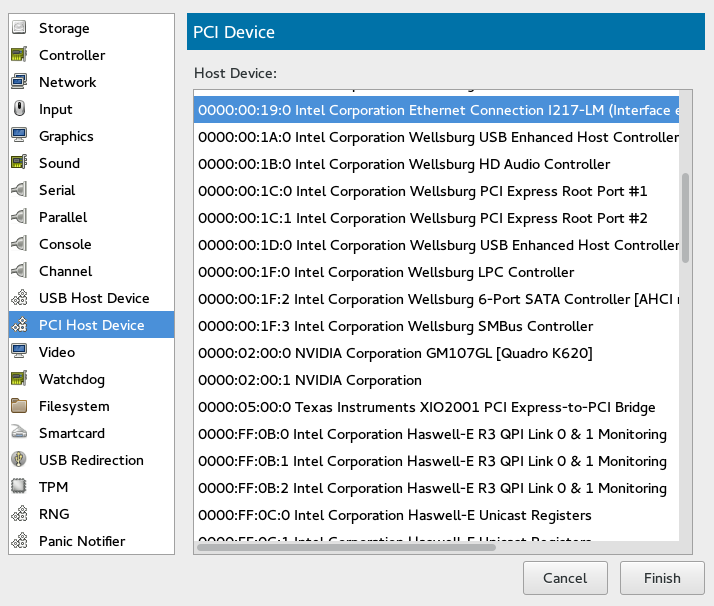
Task: Click the Network adapter icon
Action: 19,82
